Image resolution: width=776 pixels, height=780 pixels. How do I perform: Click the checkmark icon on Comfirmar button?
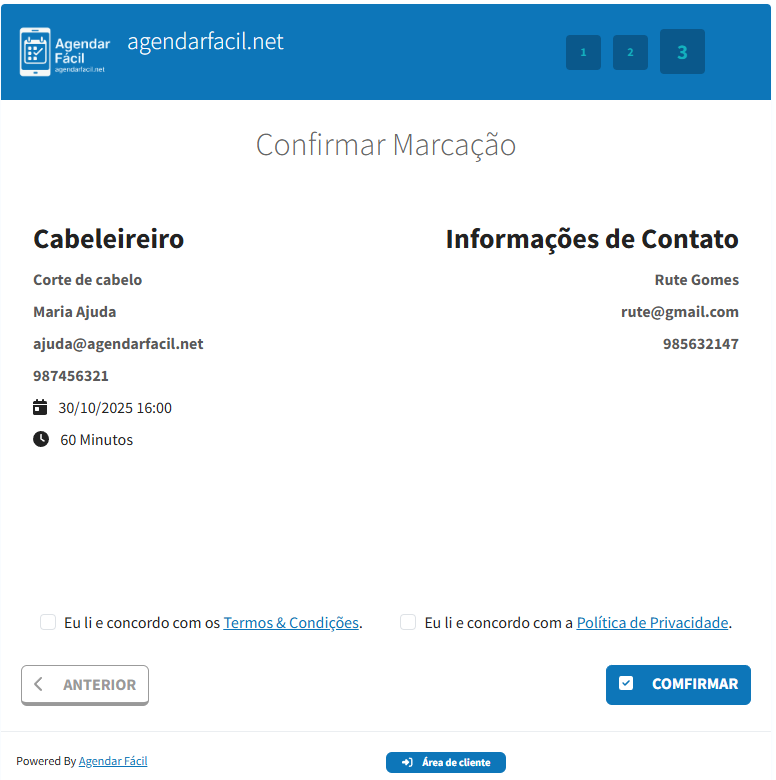click(626, 684)
